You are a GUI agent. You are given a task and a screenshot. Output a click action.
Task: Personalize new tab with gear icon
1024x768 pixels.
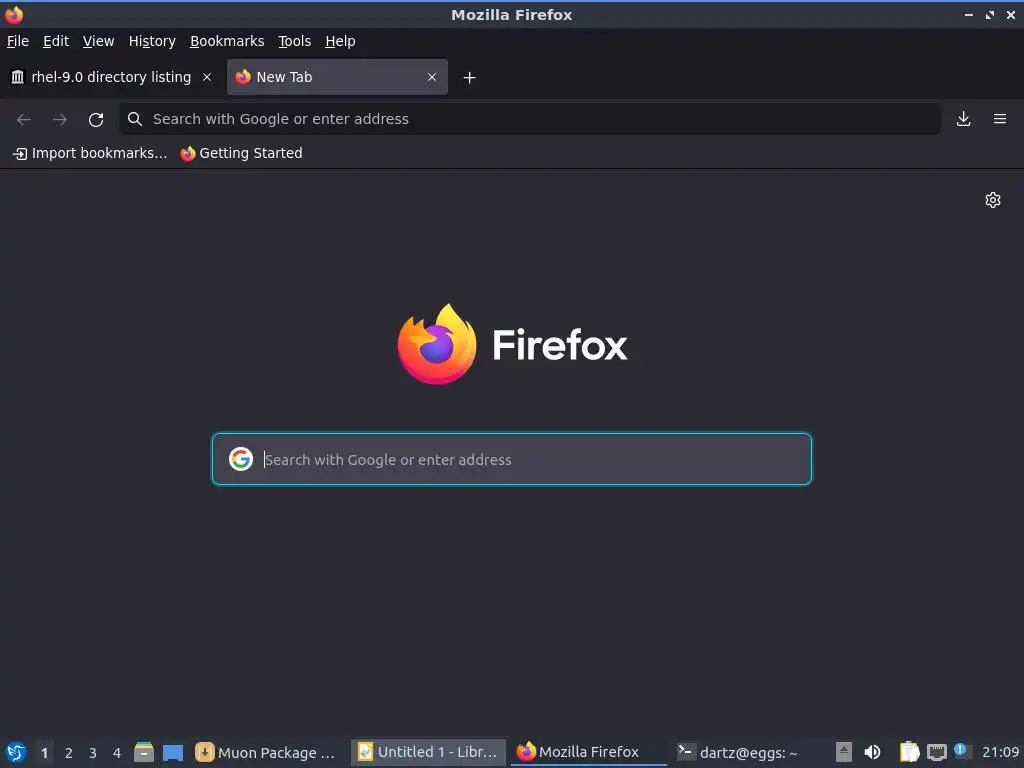point(993,200)
